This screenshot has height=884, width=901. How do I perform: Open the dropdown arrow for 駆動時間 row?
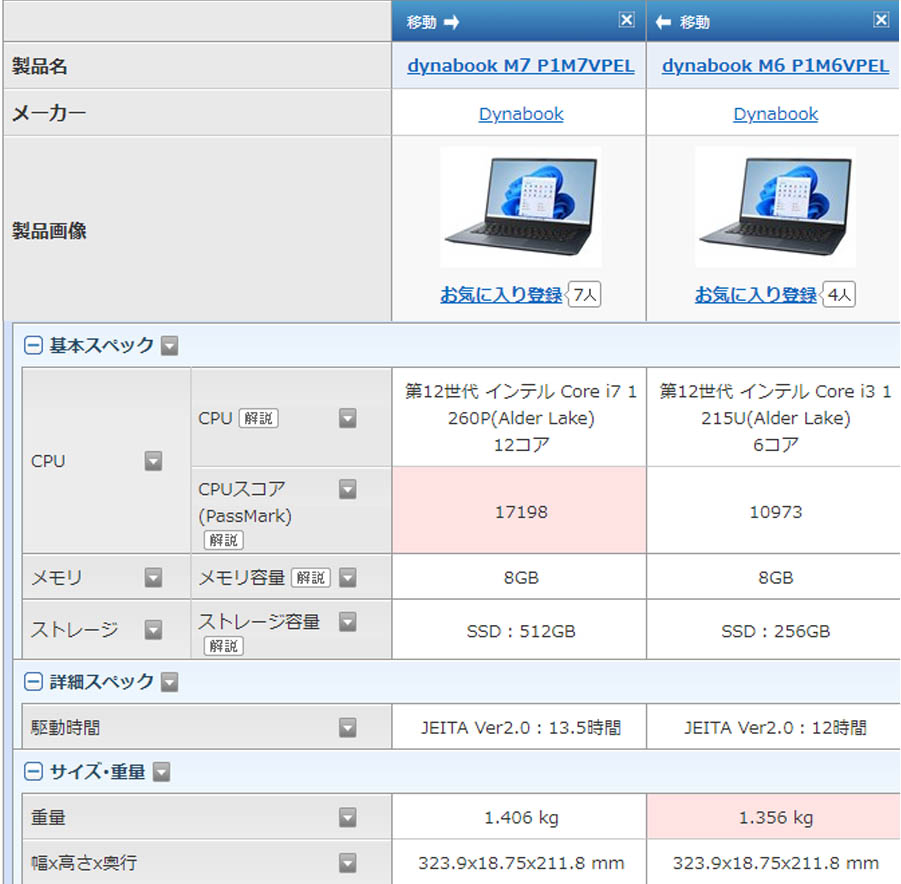(x=348, y=727)
